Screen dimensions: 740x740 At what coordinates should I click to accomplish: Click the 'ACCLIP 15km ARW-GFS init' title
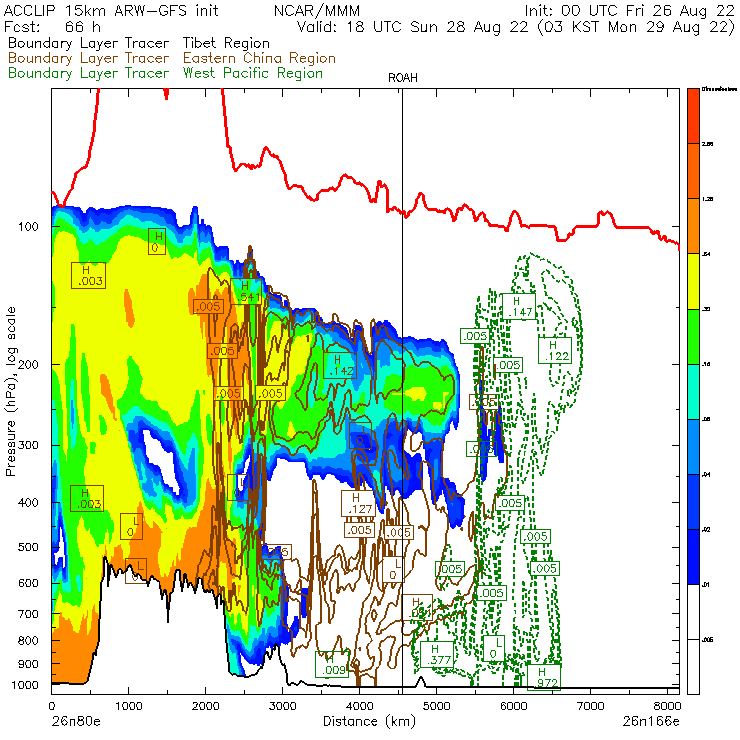click(x=111, y=10)
